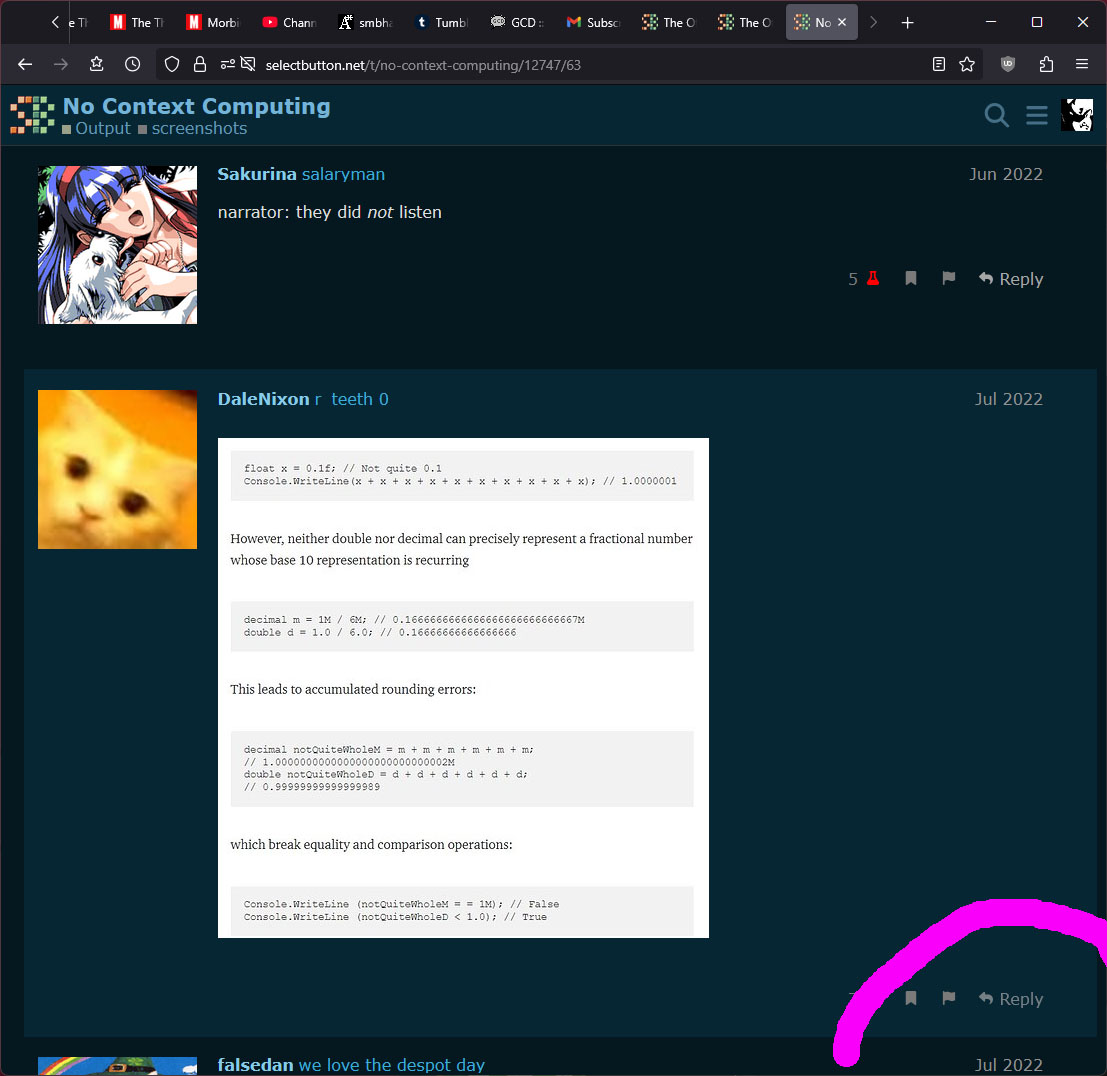Bookmark Sakurina's post

[x=911, y=278]
